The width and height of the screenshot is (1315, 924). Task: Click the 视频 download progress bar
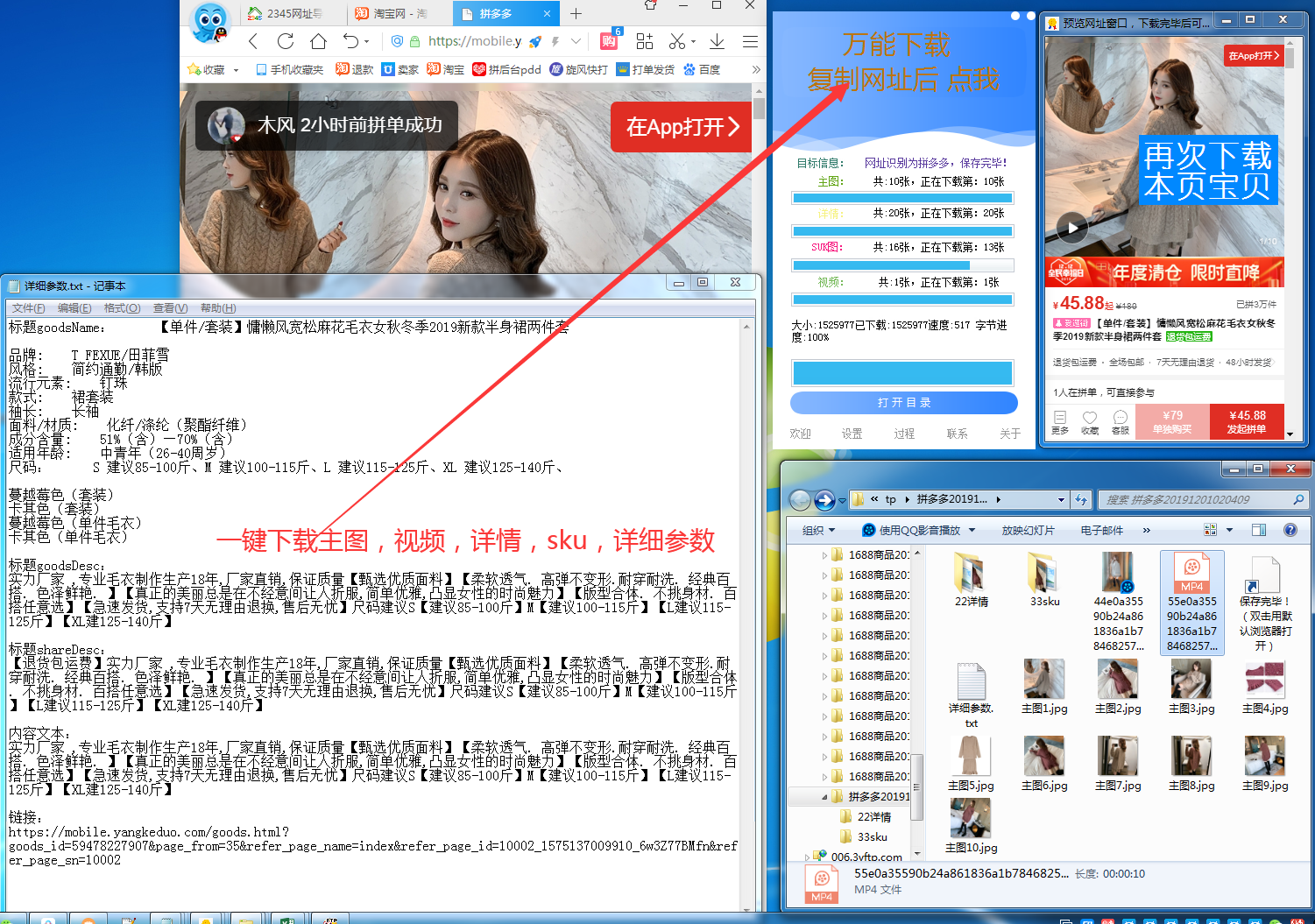coord(902,300)
